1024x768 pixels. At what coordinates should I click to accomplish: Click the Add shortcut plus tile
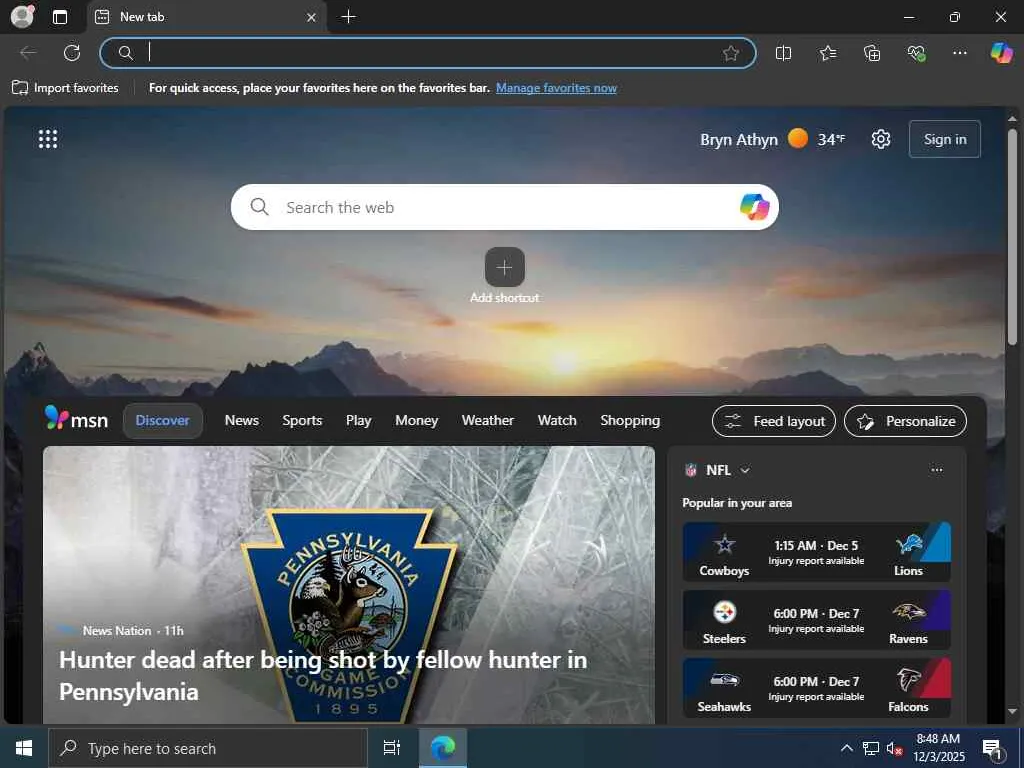(504, 267)
